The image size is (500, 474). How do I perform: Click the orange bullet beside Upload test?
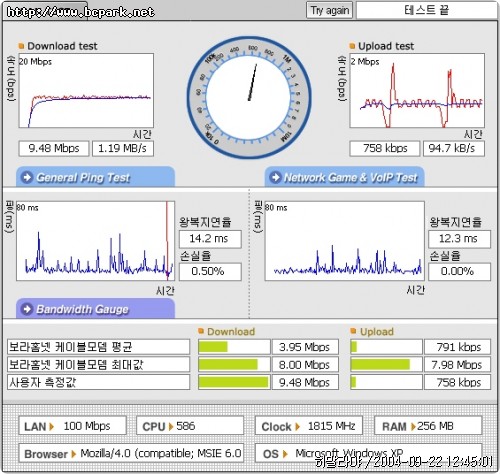point(352,46)
